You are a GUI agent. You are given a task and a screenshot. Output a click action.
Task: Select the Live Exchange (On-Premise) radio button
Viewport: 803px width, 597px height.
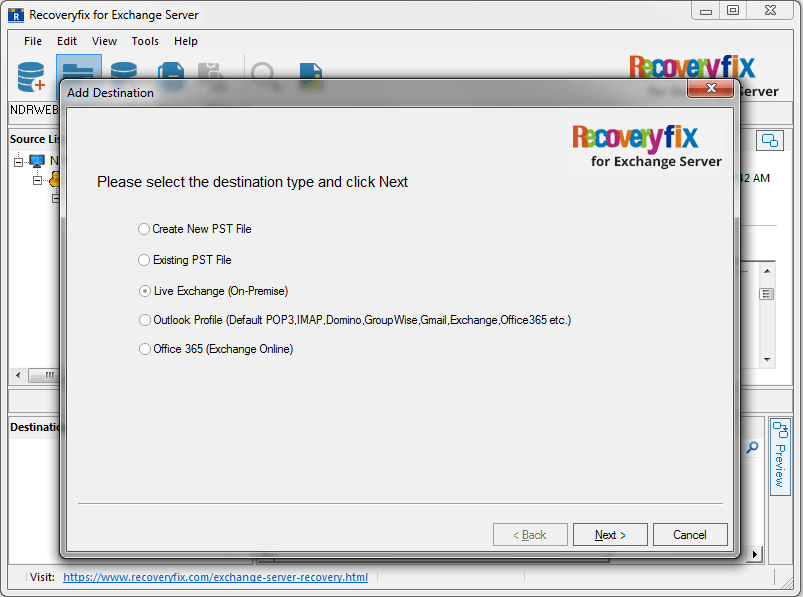(145, 291)
